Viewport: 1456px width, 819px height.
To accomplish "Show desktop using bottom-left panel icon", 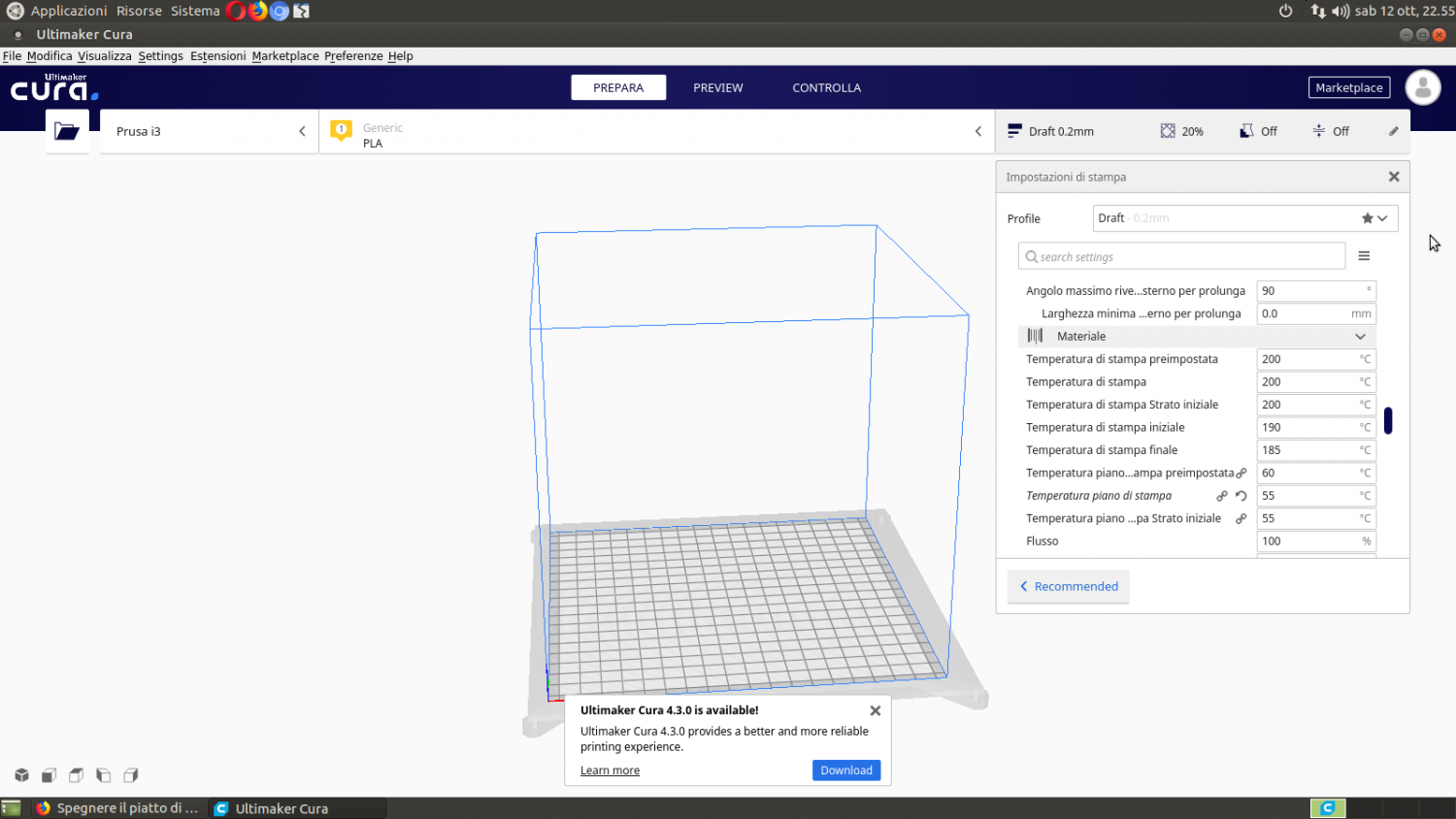I will 11,807.
